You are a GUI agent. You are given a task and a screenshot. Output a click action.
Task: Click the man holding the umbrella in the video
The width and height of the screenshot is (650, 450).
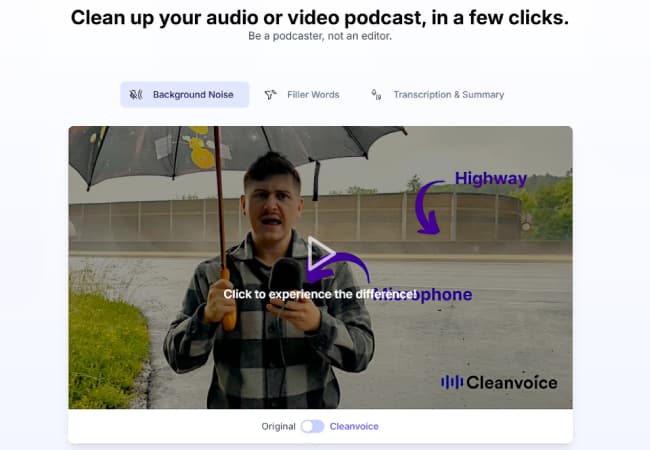(270, 300)
